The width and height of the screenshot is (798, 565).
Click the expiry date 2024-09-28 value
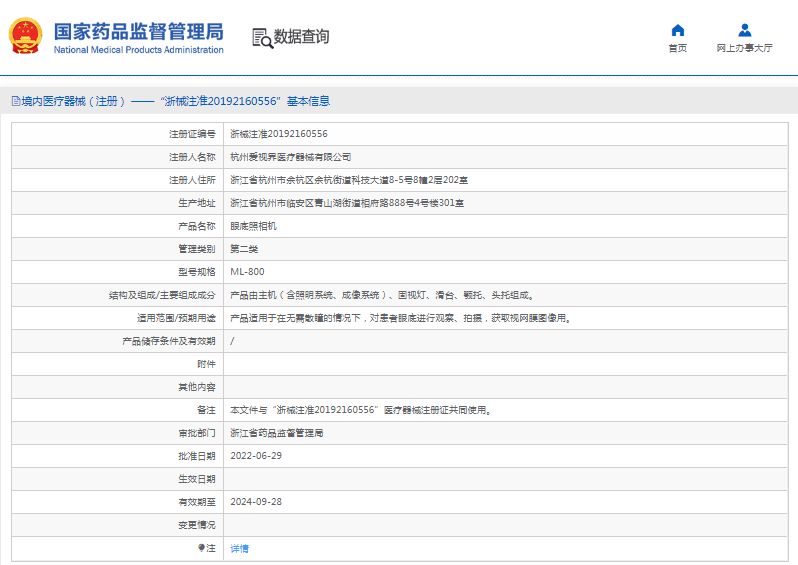pos(256,502)
